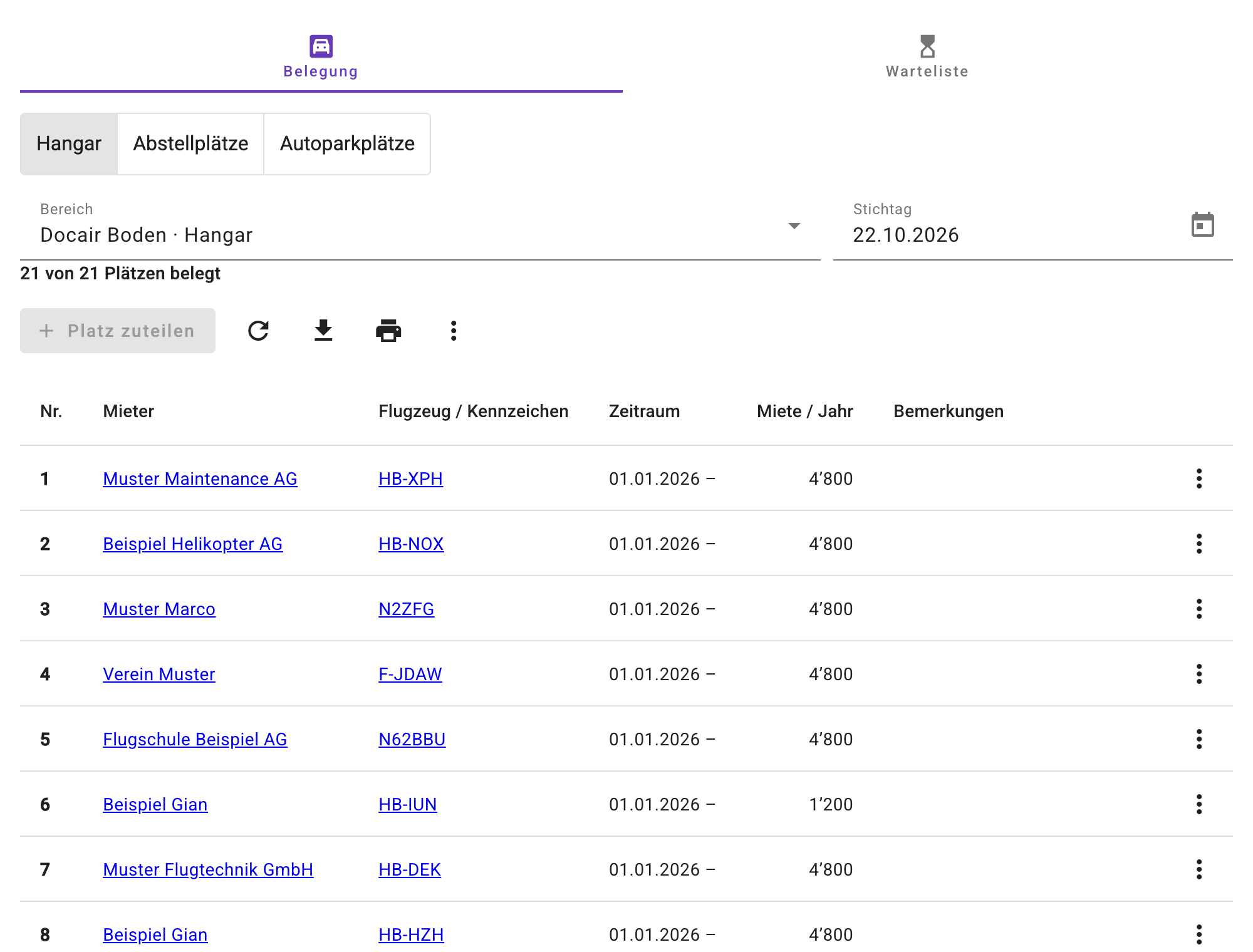Expand the Bereich dropdown
The width and height of the screenshot is (1253, 952).
point(420,227)
